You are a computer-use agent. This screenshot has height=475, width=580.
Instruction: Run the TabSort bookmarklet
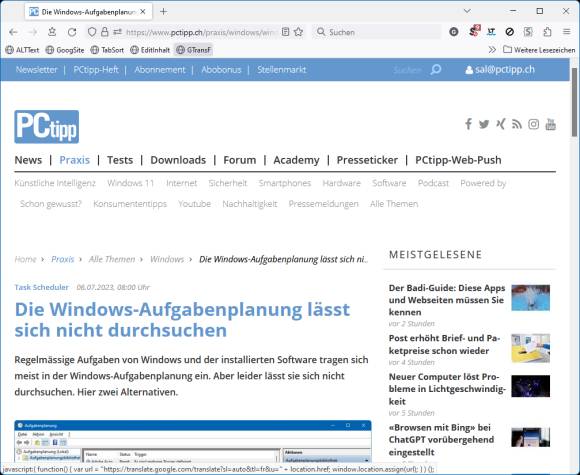[107, 50]
